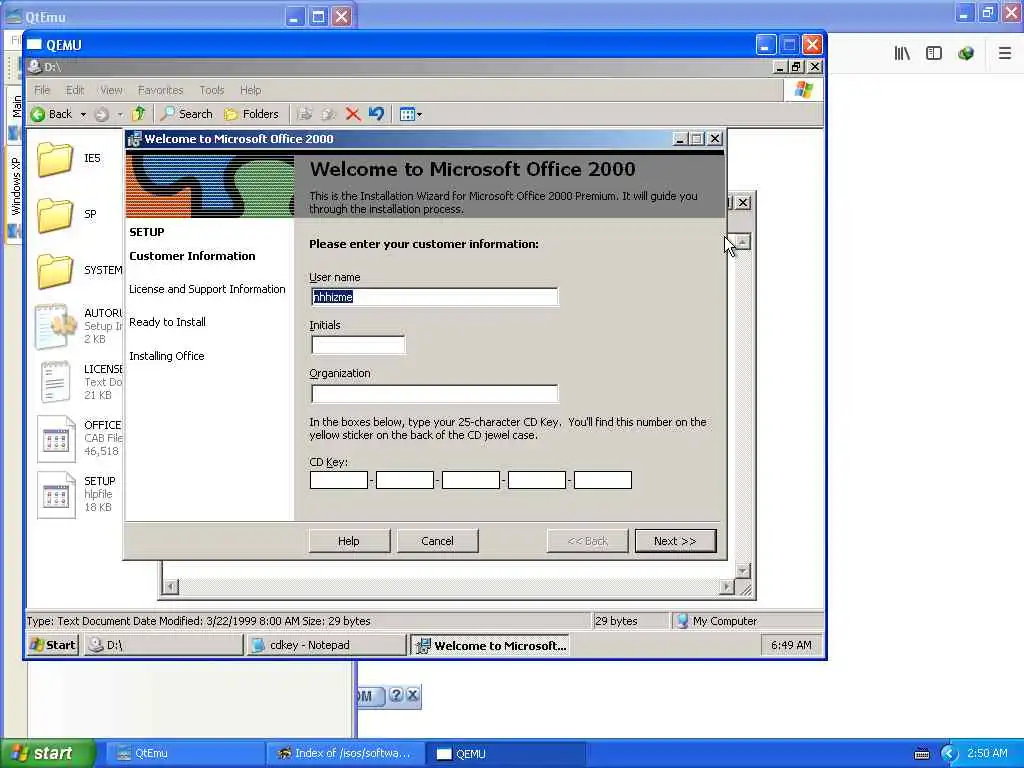Open Firefox library icon in browser toolbar
1024x768 pixels.
(x=902, y=54)
